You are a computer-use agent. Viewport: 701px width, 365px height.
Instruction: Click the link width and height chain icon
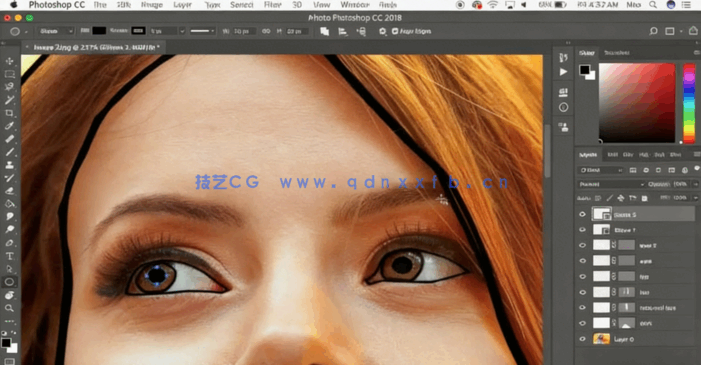(266, 31)
